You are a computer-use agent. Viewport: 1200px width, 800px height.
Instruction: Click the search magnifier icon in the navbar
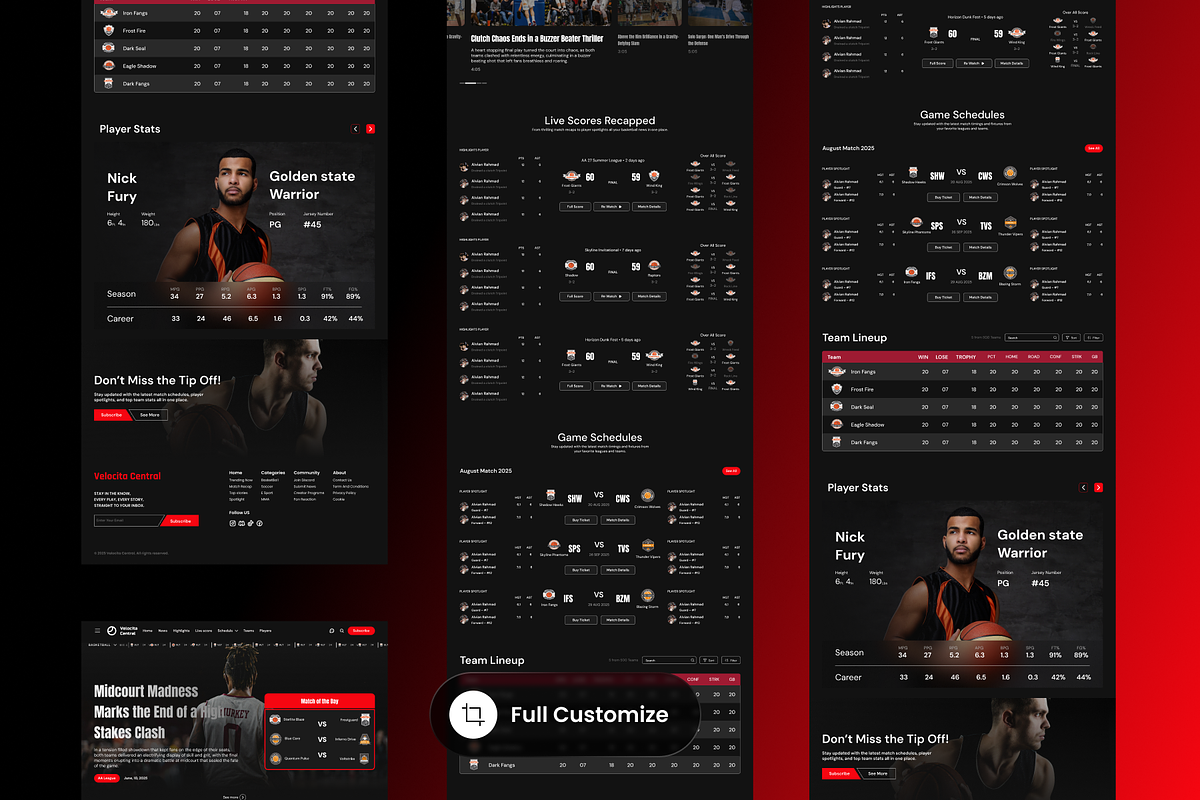click(342, 631)
